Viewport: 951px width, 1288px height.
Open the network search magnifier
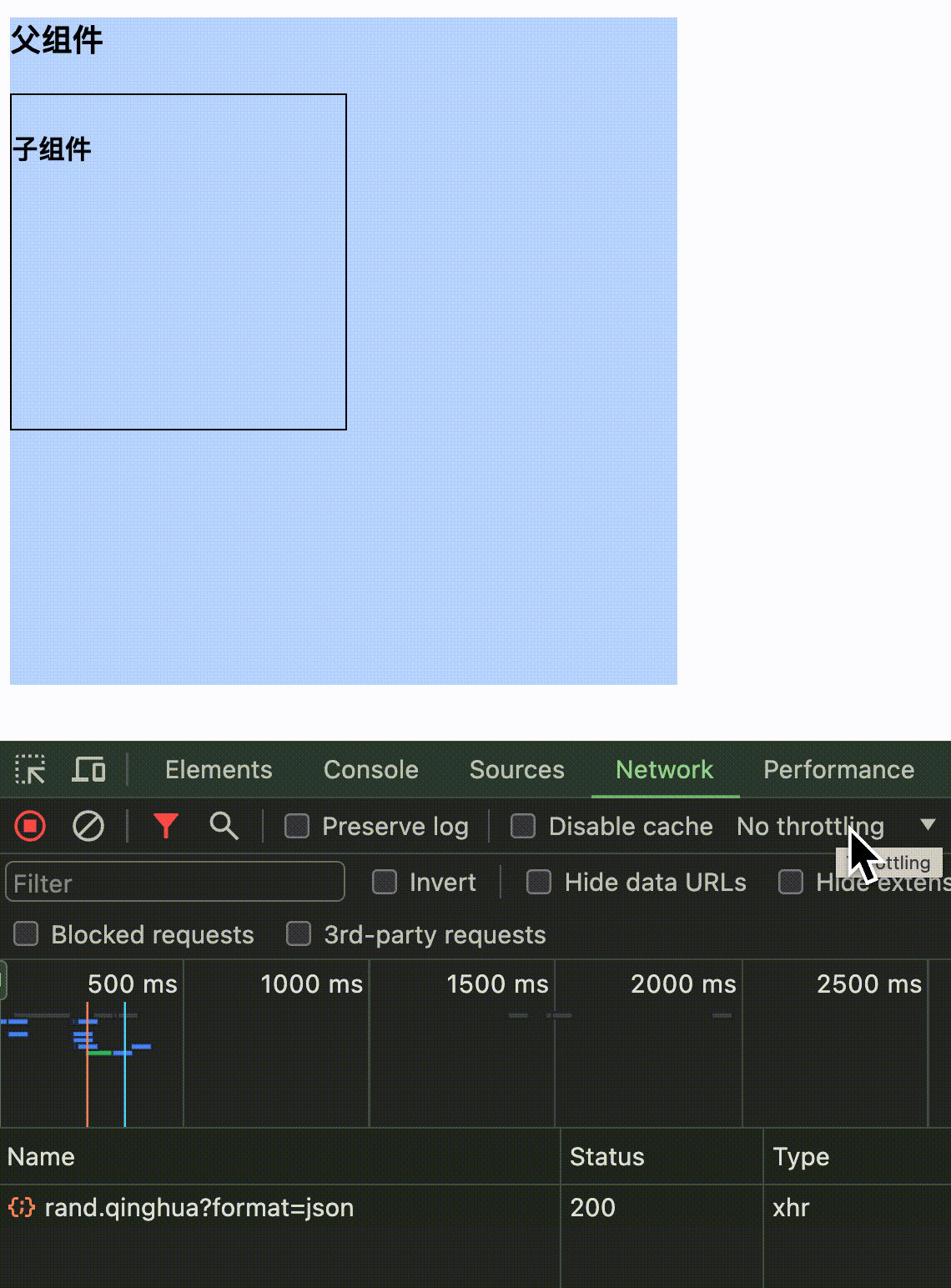point(224,826)
